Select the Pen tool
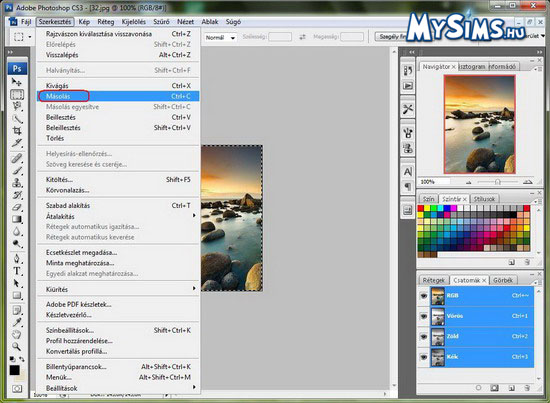The height and width of the screenshot is (403, 550). (17, 259)
